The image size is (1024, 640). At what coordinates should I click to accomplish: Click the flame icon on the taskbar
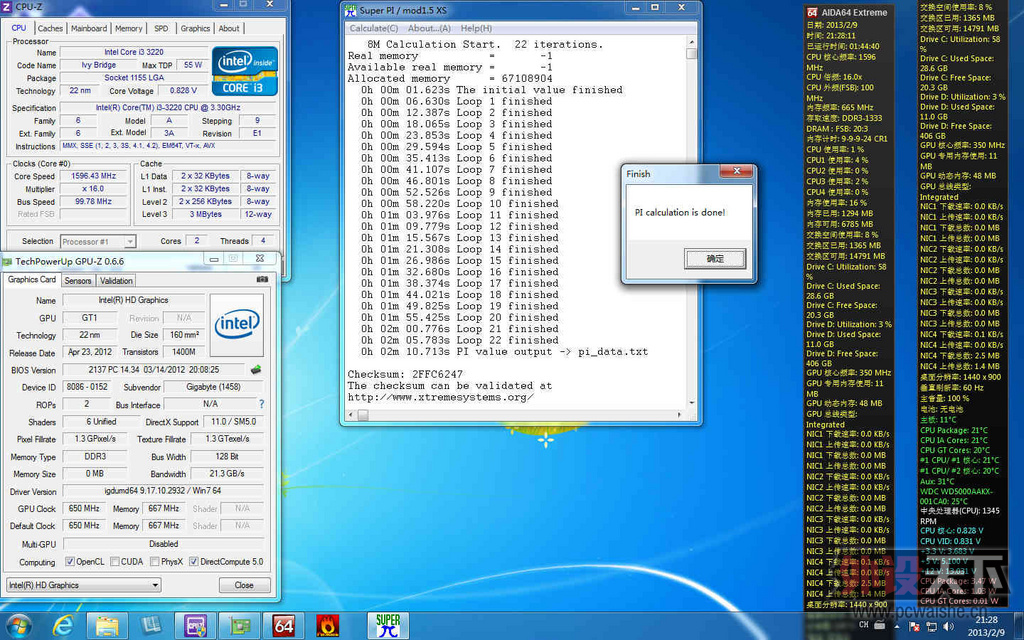tap(327, 626)
